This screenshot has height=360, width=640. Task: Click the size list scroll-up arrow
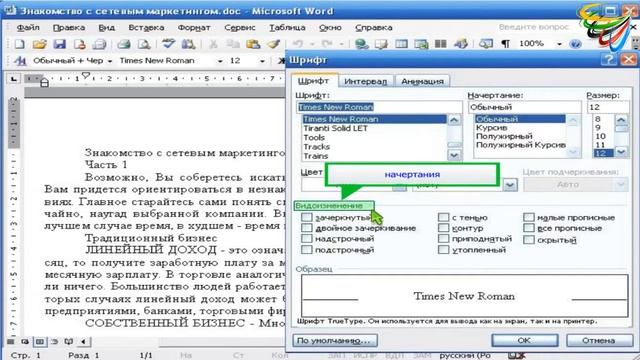click(621, 120)
